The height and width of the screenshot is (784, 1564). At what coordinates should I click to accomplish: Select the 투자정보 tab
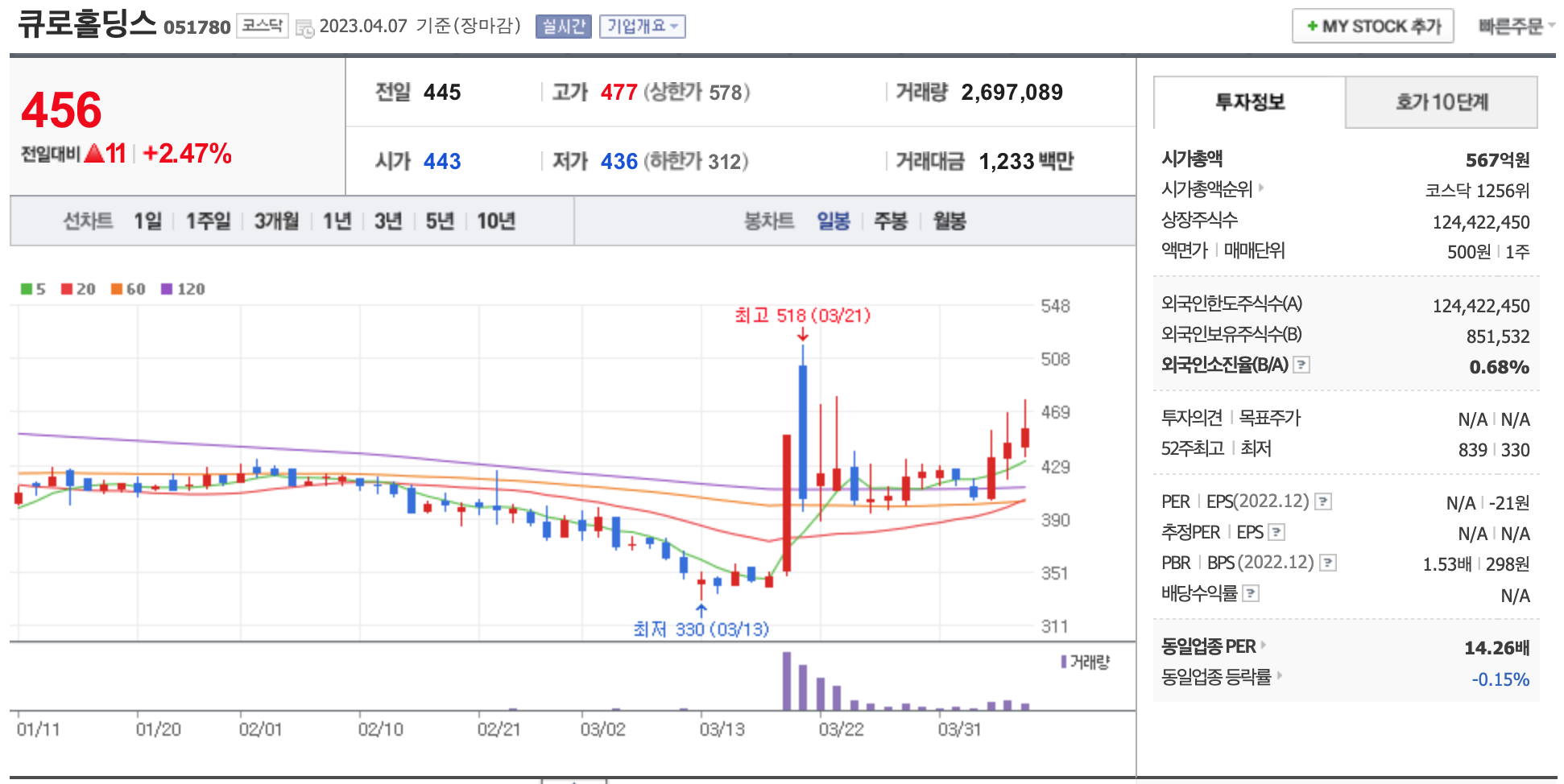[1249, 102]
